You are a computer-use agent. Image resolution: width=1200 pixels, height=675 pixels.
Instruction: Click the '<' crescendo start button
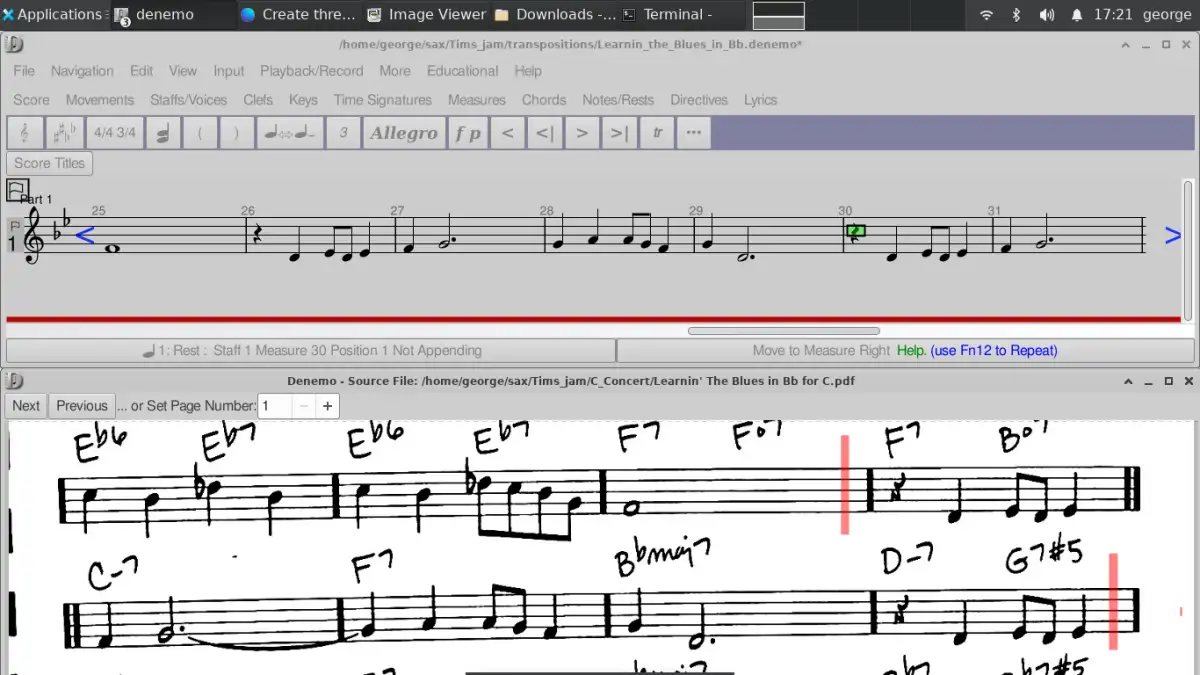(x=507, y=133)
